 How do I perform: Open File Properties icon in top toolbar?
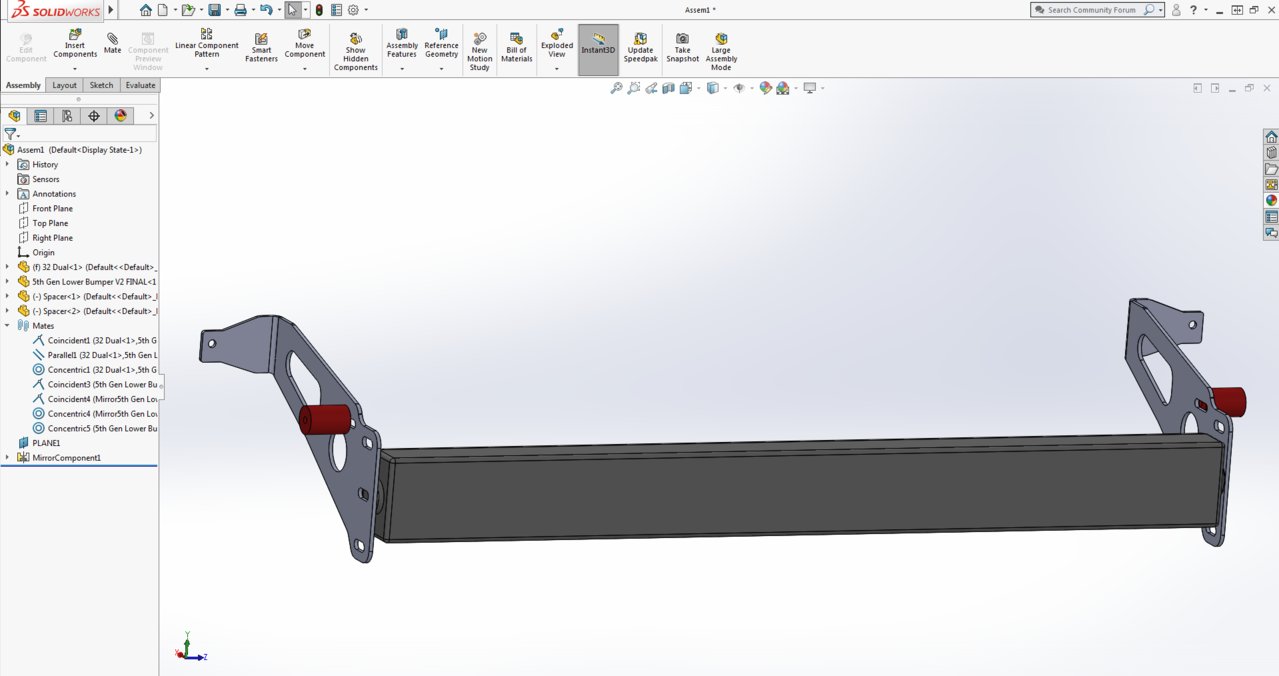(336, 10)
